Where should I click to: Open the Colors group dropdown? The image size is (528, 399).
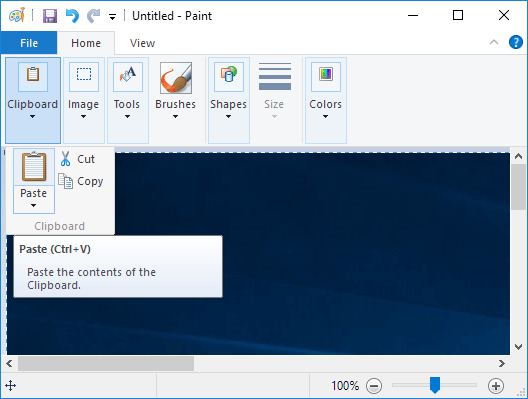coord(326,100)
